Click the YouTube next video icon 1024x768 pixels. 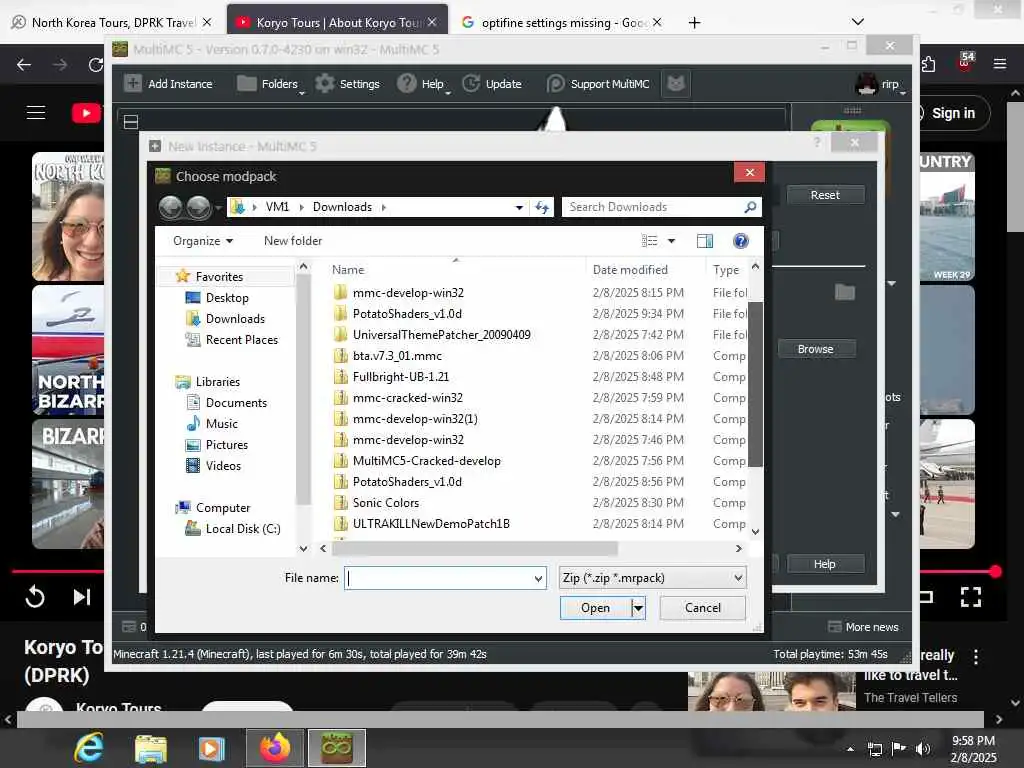coord(82,597)
